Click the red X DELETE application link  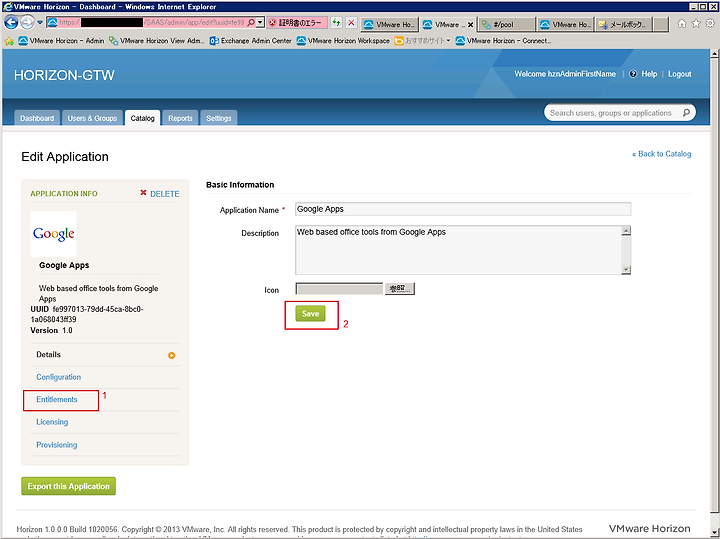pos(159,194)
